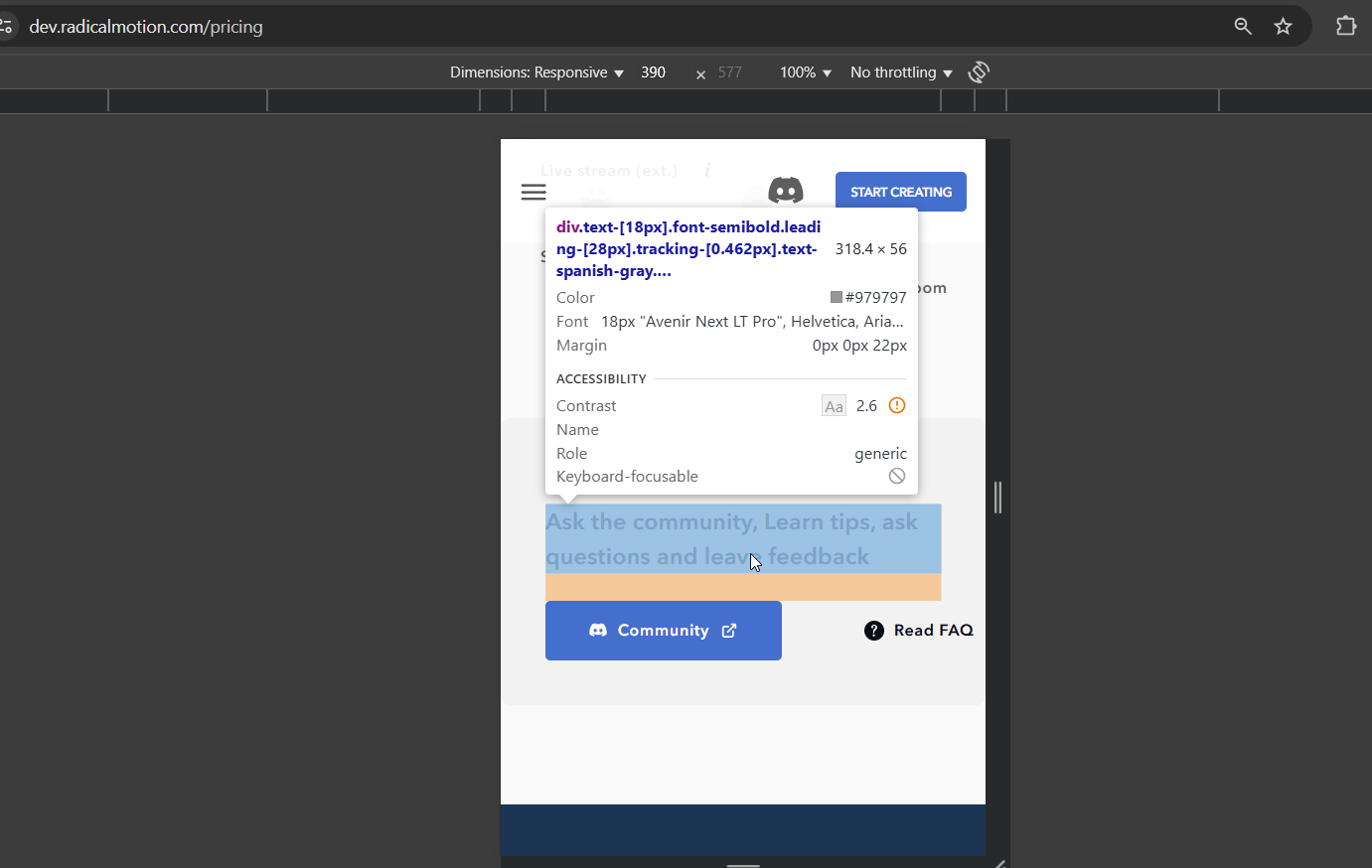Click the 'Live stream (ext.)' faded text
This screenshot has width=1372, height=868.
[609, 171]
